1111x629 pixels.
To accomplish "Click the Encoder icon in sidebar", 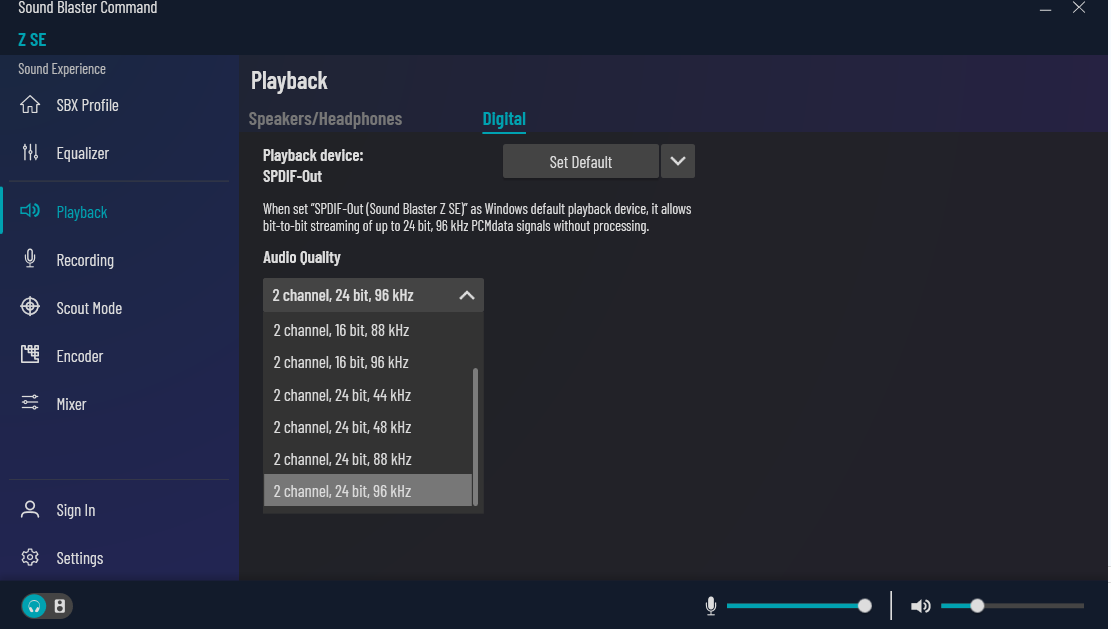I will coord(30,354).
